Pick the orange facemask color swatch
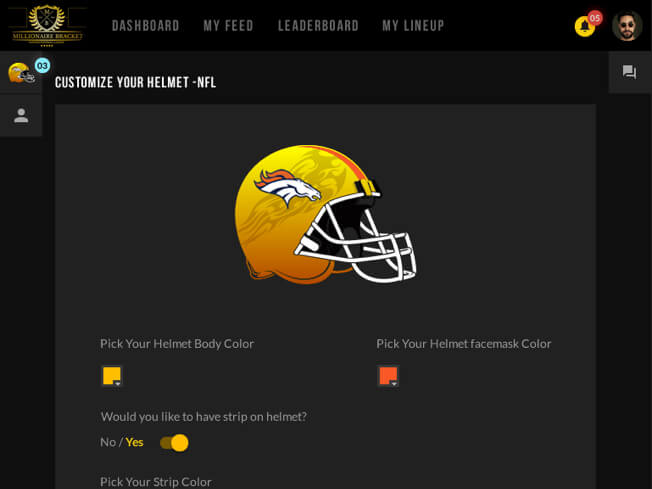Viewport: 652px width, 489px height. (388, 376)
